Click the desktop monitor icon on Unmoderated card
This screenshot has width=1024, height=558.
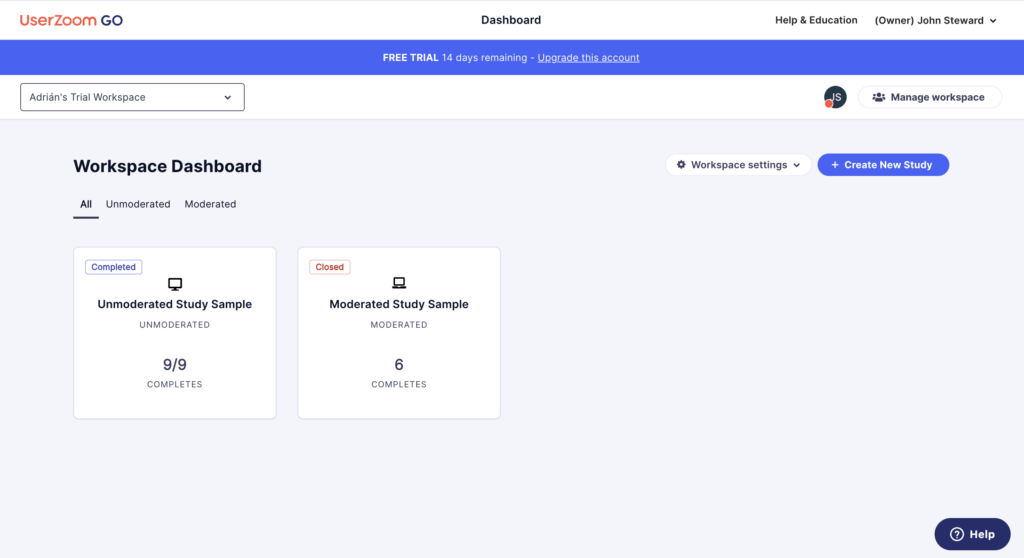point(175,284)
